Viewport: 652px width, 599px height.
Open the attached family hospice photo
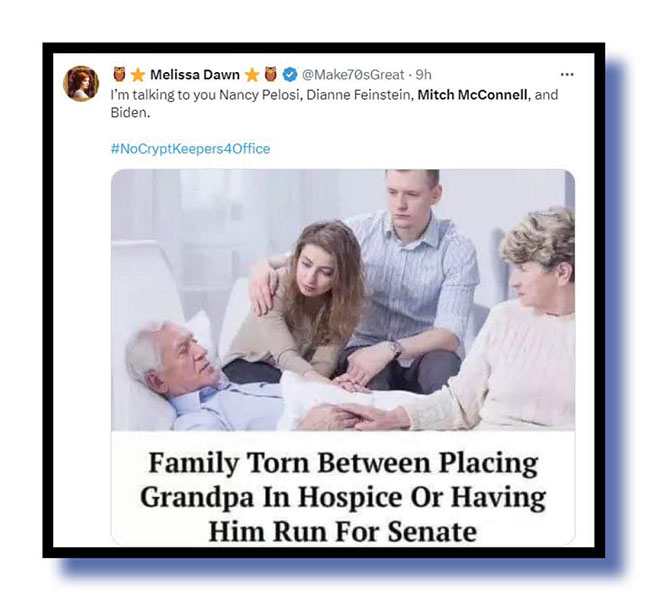[x=343, y=300]
